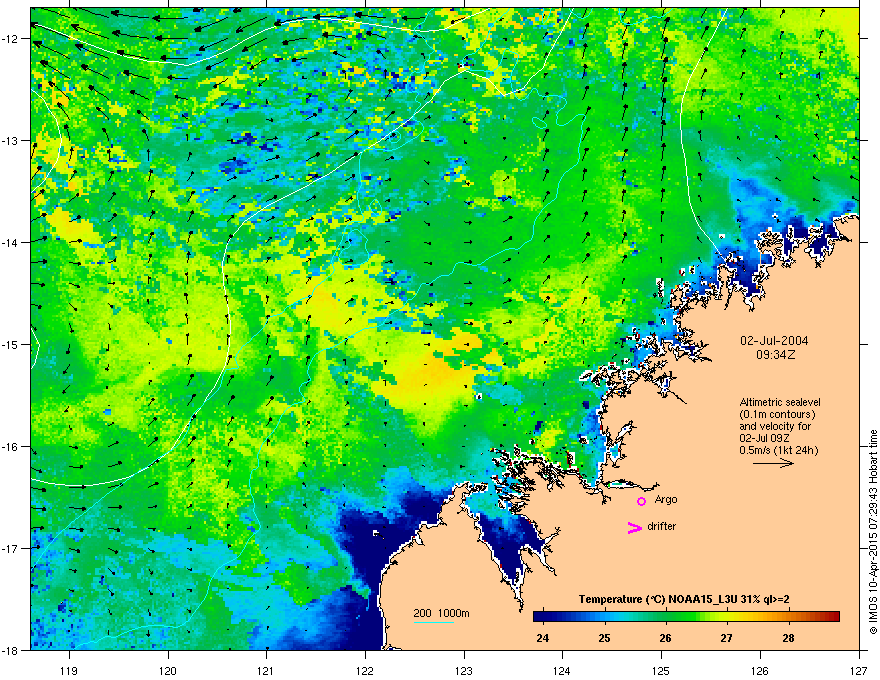Click the longitude axis label 124
This screenshot has height=680, width=880.
[x=562, y=670]
